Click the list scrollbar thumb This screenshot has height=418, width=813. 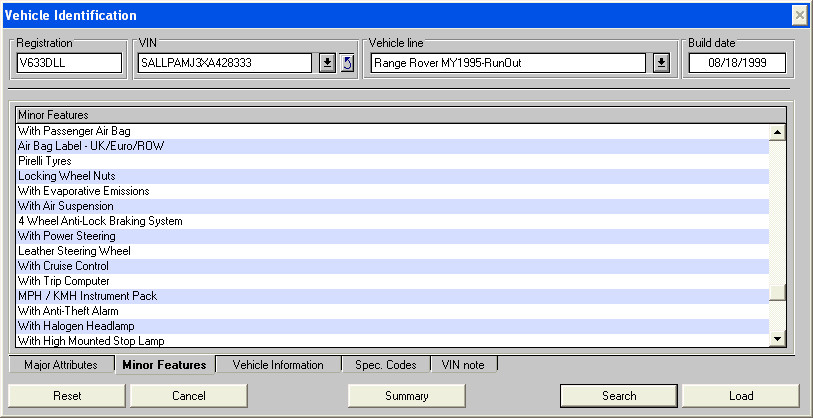(x=777, y=292)
